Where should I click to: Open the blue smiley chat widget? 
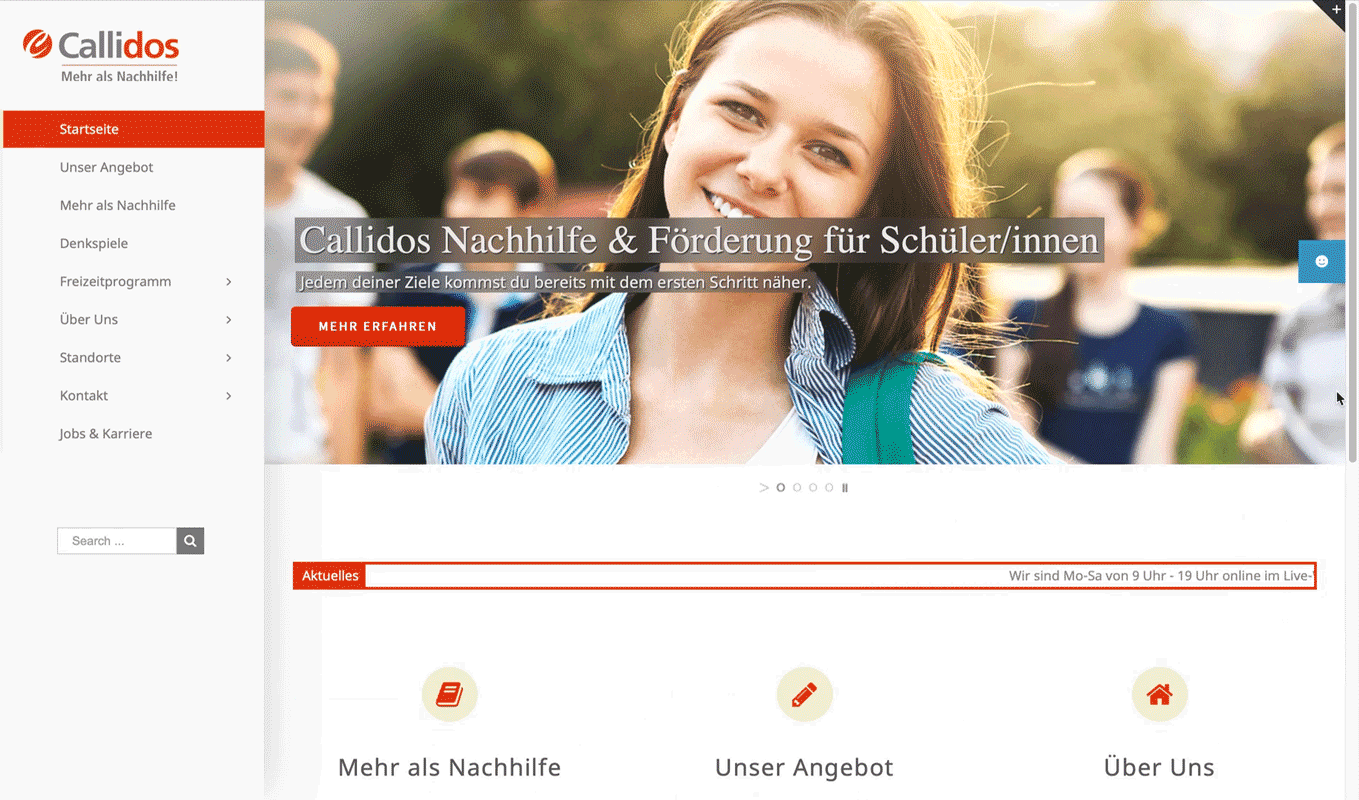point(1321,261)
